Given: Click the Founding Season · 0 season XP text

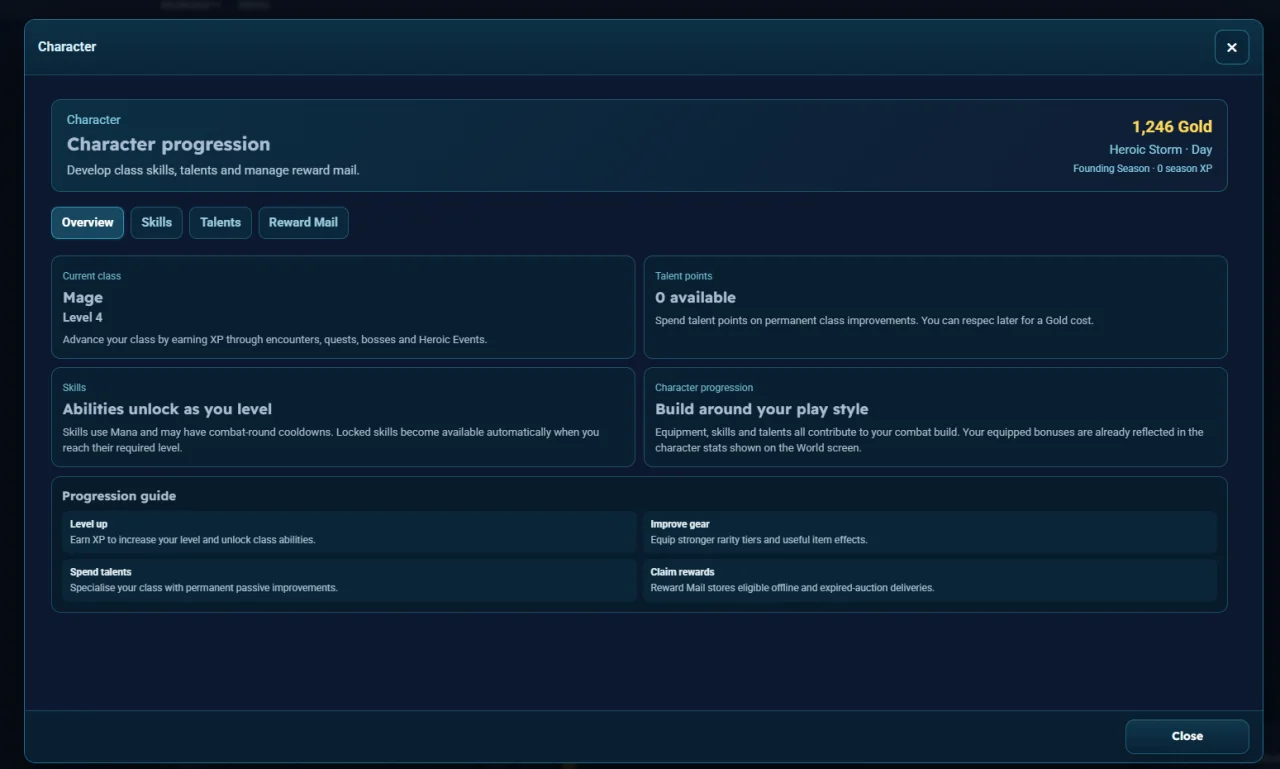Looking at the screenshot, I should [x=1143, y=169].
